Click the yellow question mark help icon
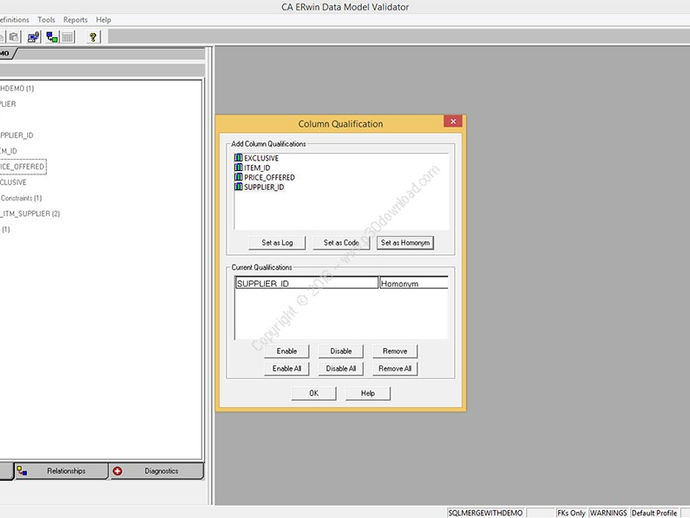 point(93,37)
